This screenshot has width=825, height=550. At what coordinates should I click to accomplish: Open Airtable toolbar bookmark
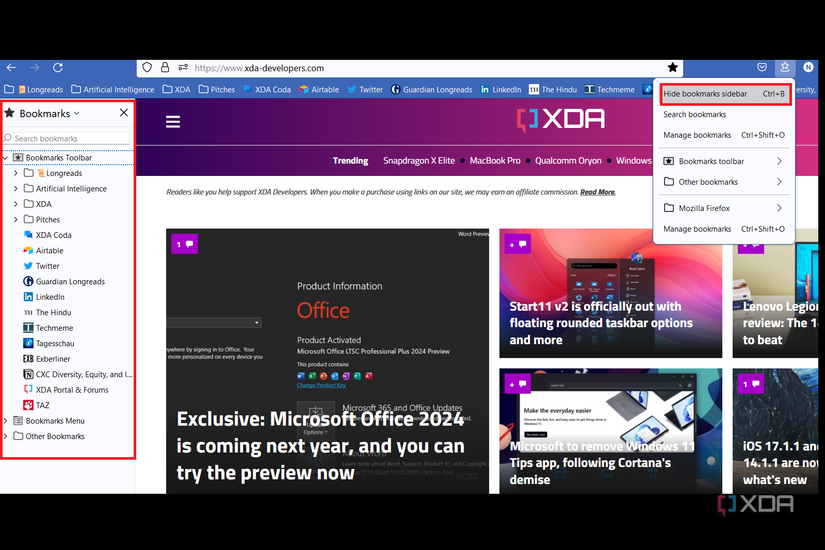coord(319,89)
